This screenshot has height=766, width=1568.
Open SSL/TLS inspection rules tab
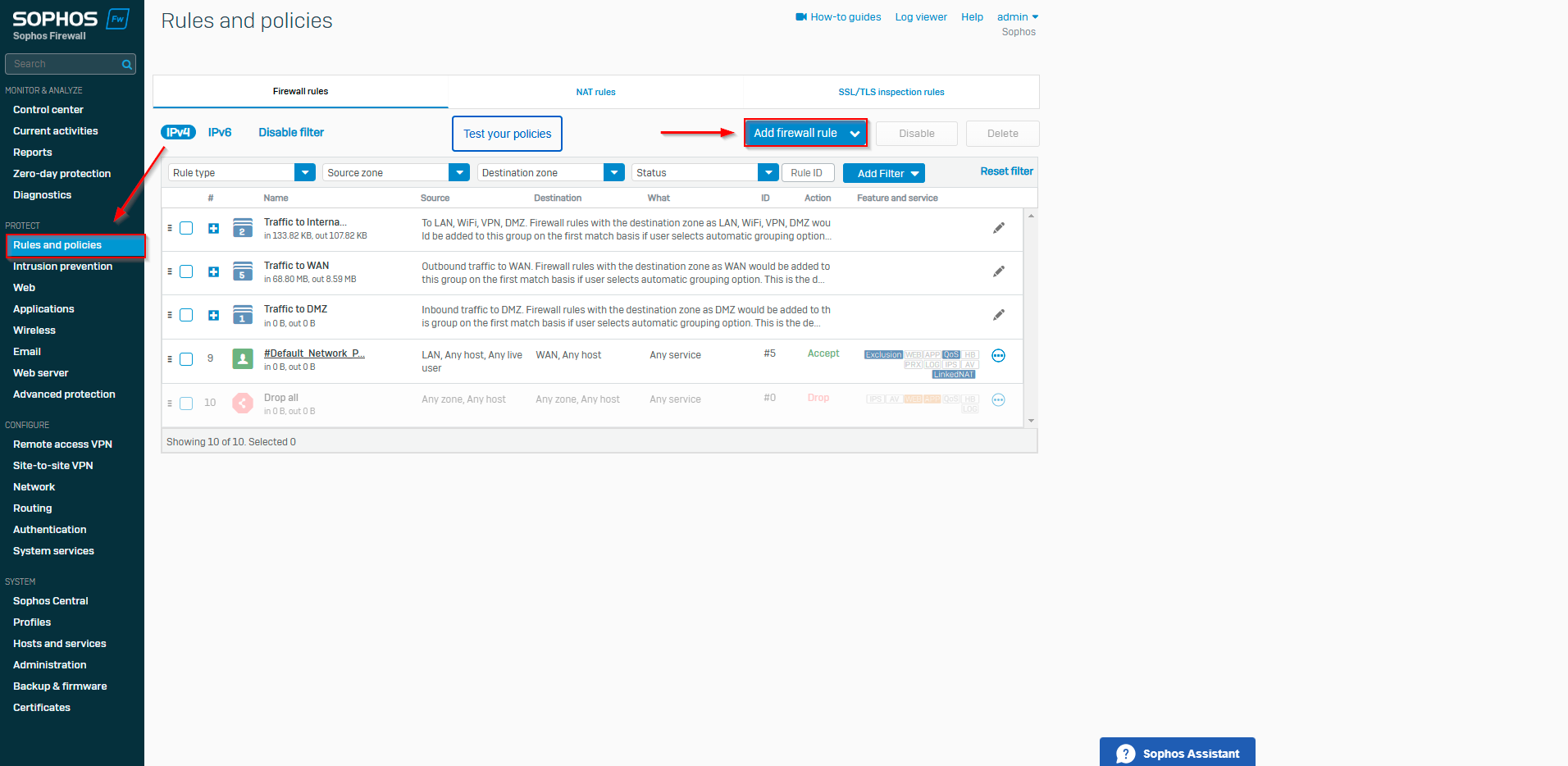coord(891,92)
